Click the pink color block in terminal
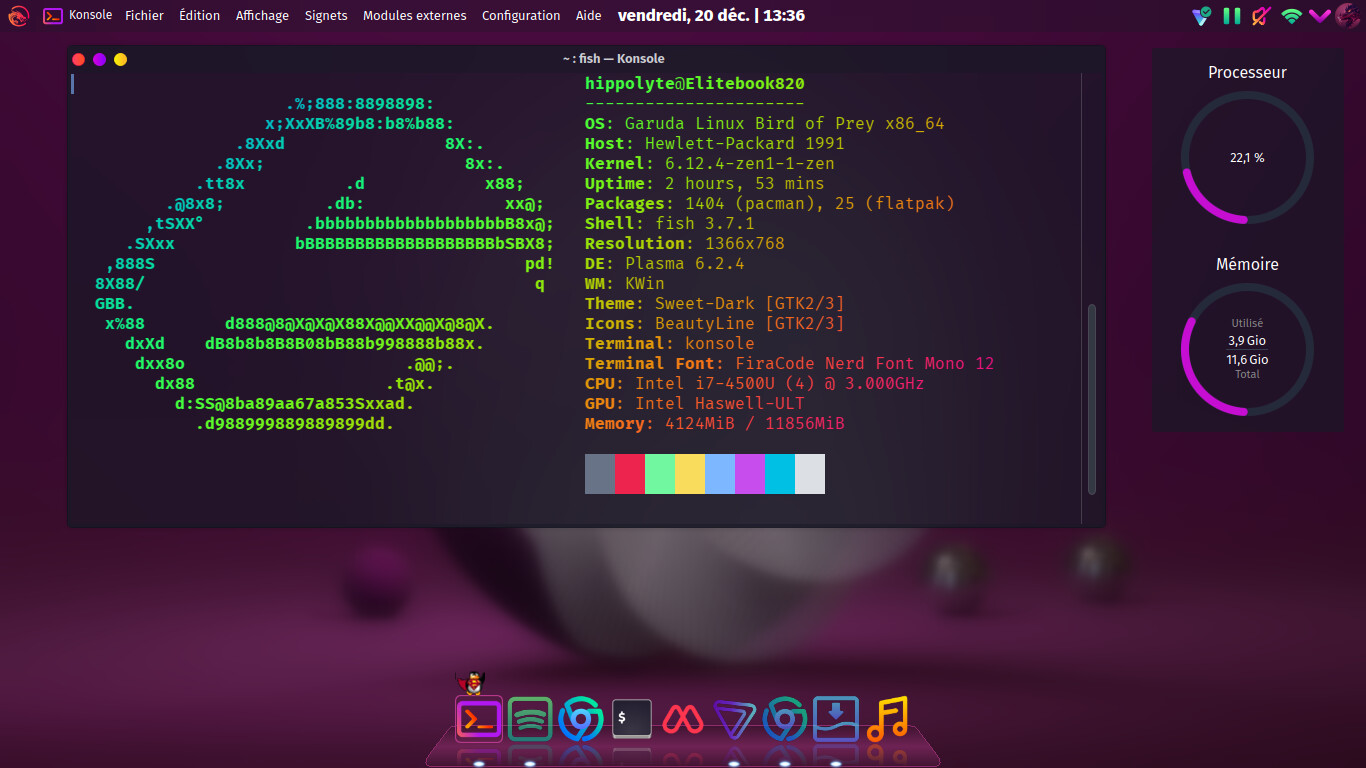This screenshot has height=768, width=1366. pos(630,474)
